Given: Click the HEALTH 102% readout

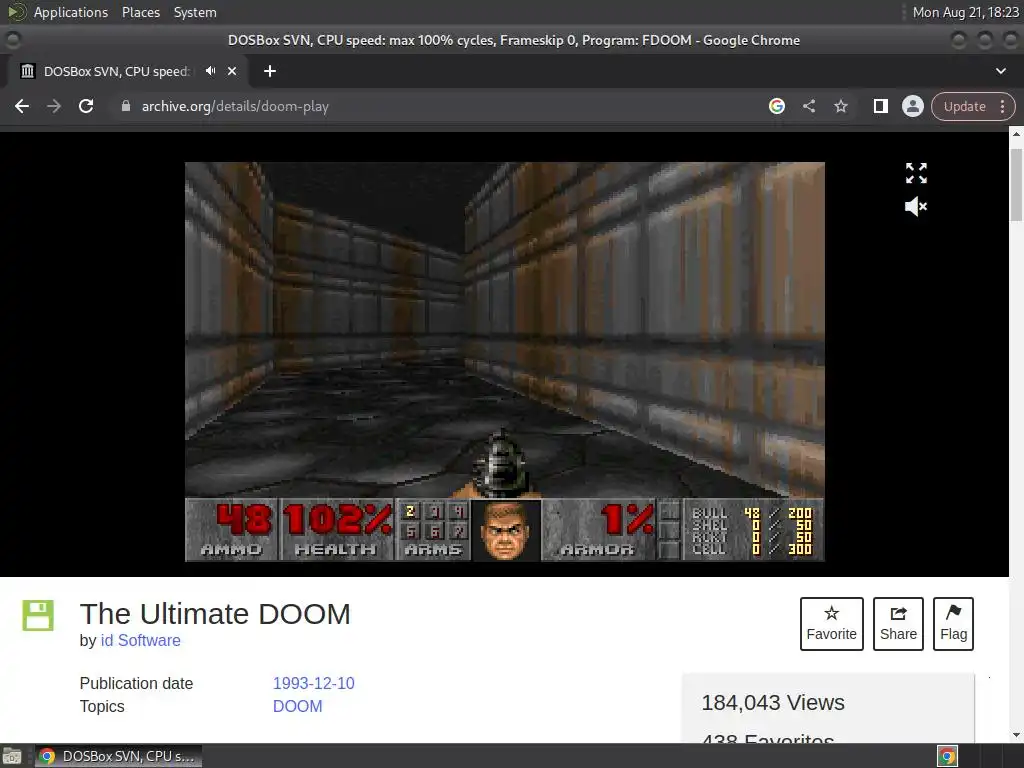Looking at the screenshot, I should (x=336, y=530).
